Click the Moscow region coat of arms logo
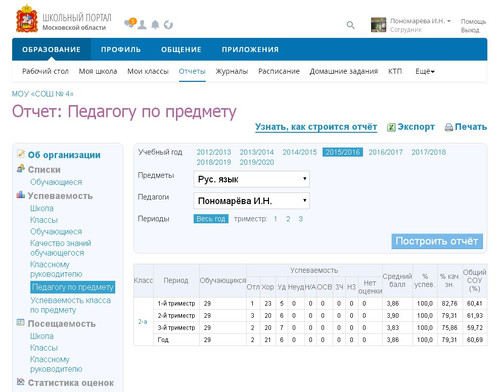Image resolution: width=500 pixels, height=392 pixels. [27, 19]
